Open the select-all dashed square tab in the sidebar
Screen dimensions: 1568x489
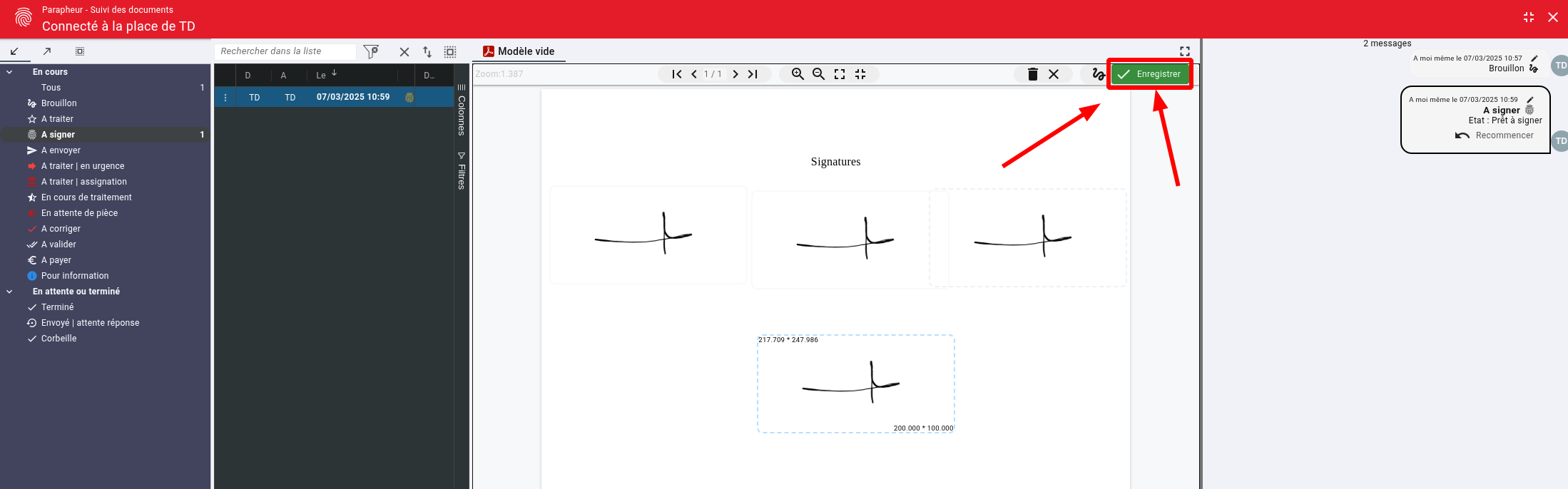[80, 51]
